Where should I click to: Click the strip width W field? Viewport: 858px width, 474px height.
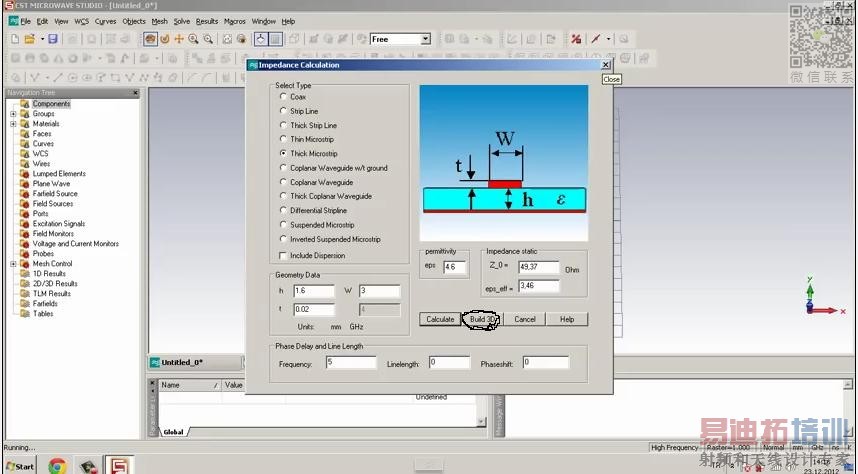click(380, 291)
